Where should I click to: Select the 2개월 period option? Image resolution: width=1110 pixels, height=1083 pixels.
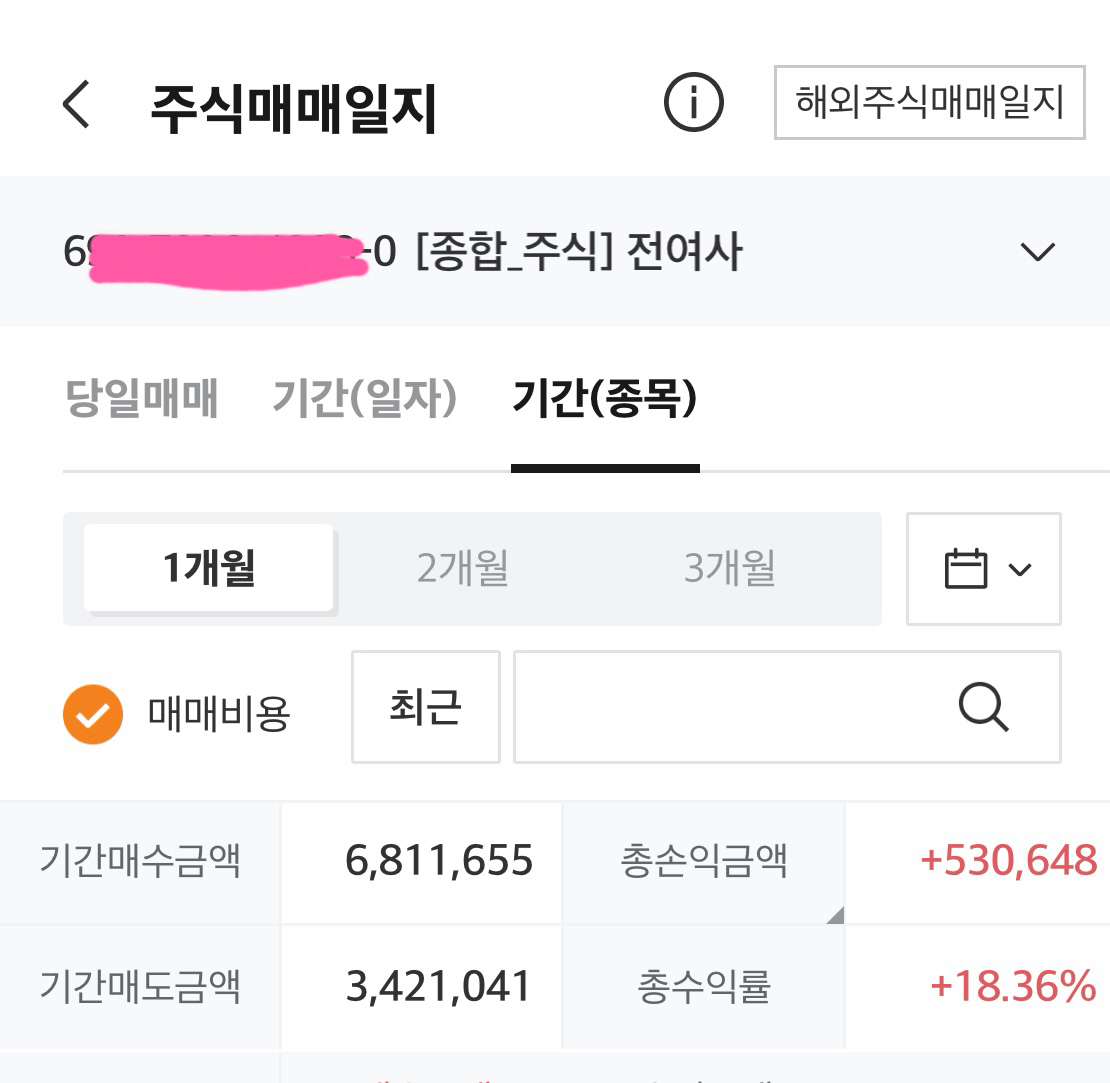coord(463,568)
